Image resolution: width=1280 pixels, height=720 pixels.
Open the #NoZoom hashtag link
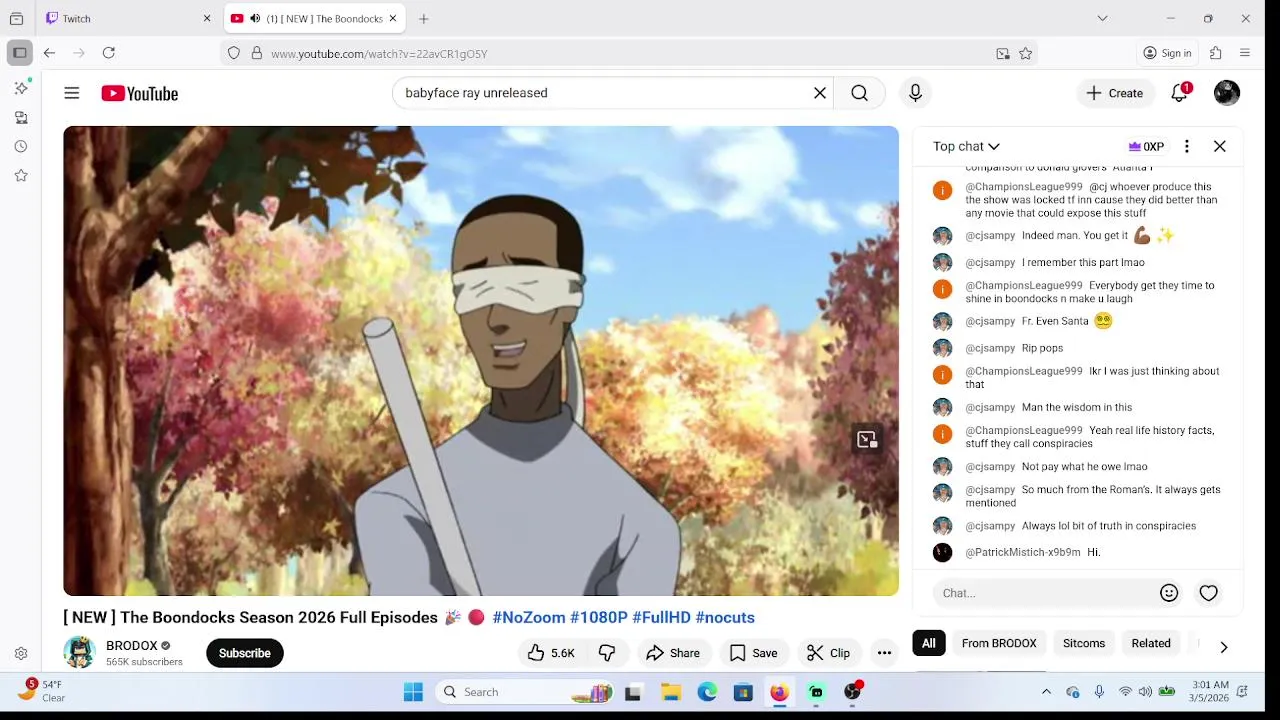coord(529,617)
